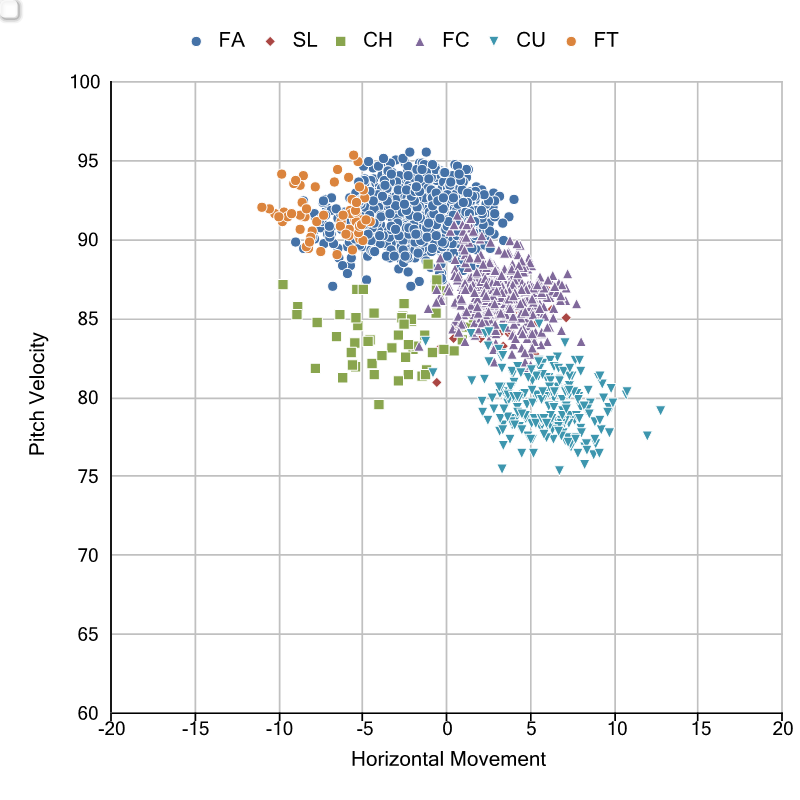The height and width of the screenshot is (800, 800).
Task: Click the rightmost purple triangle data point
Action: pyautogui.click(x=580, y=342)
